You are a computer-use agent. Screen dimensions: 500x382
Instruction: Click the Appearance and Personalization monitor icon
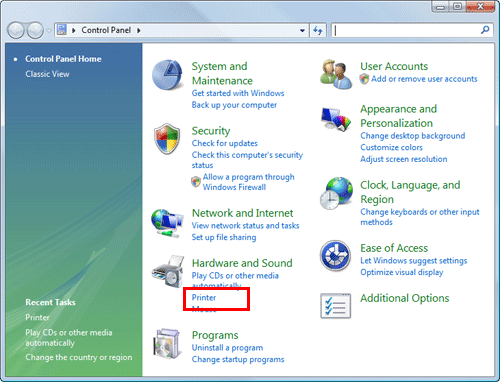[336, 119]
